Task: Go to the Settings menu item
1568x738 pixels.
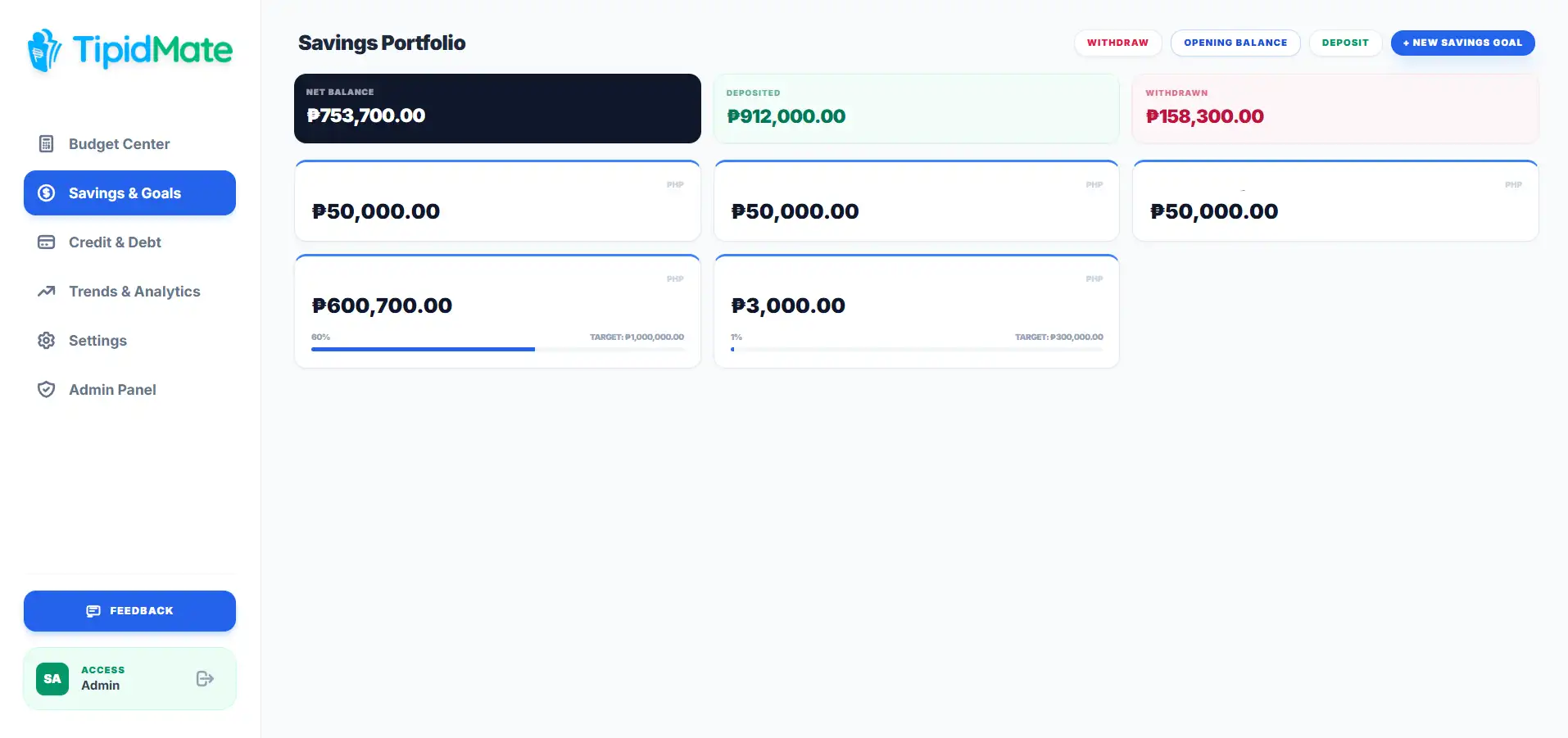Action: tap(129, 341)
